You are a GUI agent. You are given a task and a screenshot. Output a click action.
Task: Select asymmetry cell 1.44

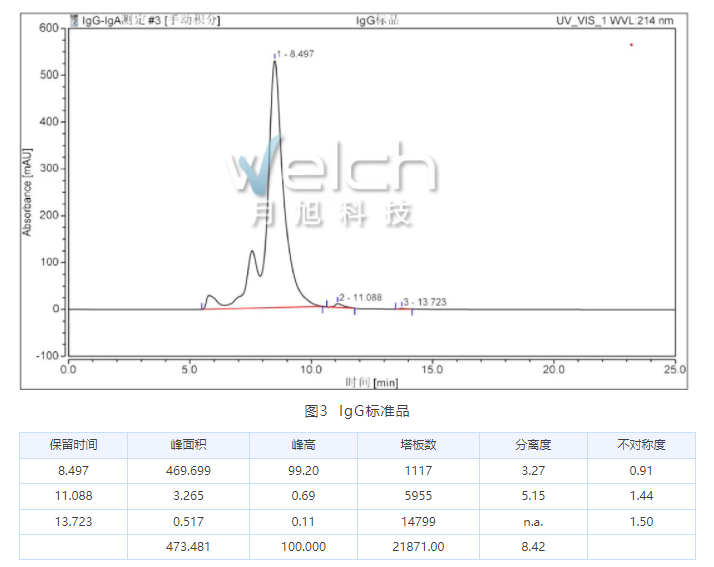[641, 495]
